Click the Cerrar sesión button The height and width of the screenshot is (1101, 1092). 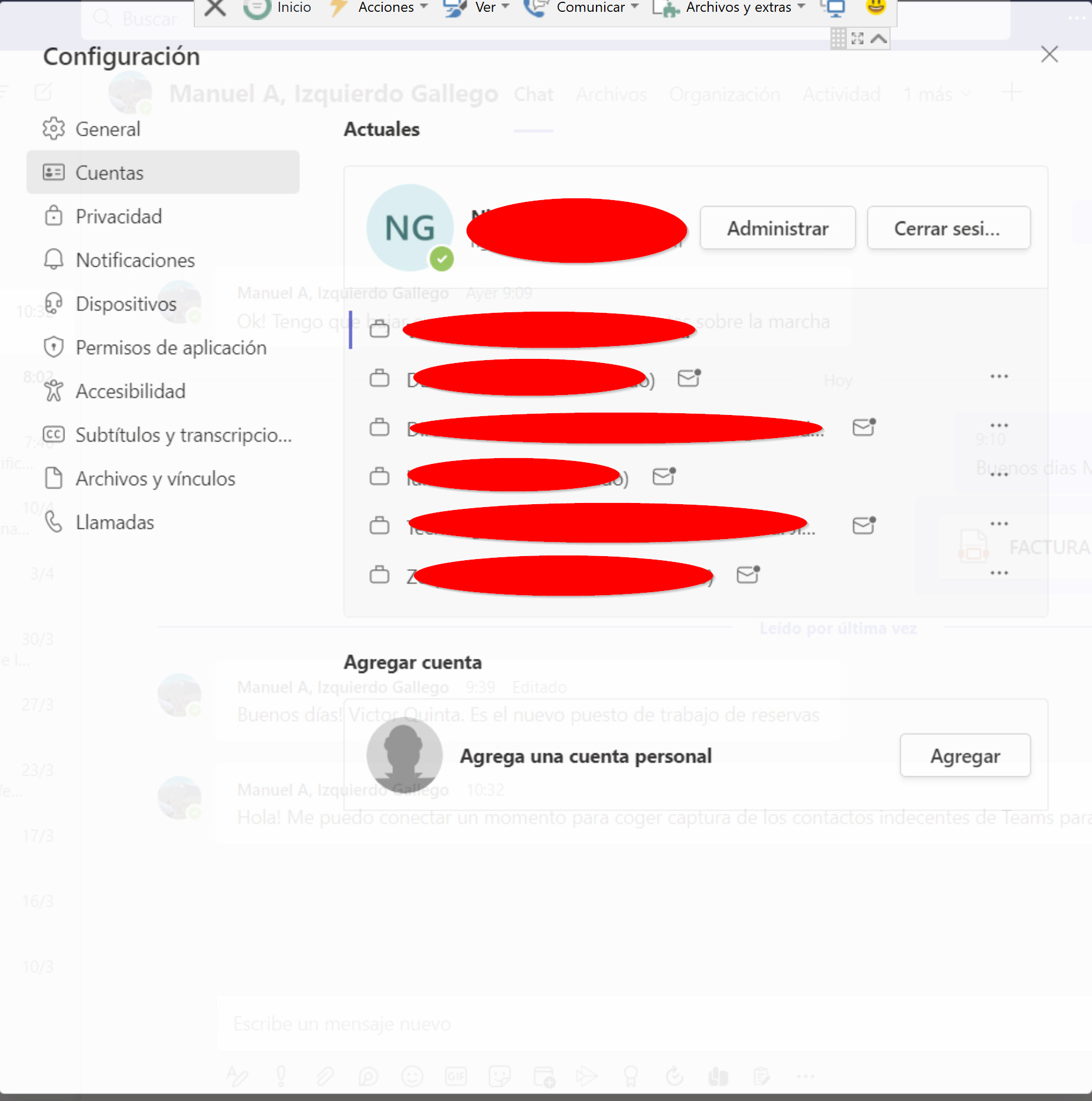tap(948, 228)
